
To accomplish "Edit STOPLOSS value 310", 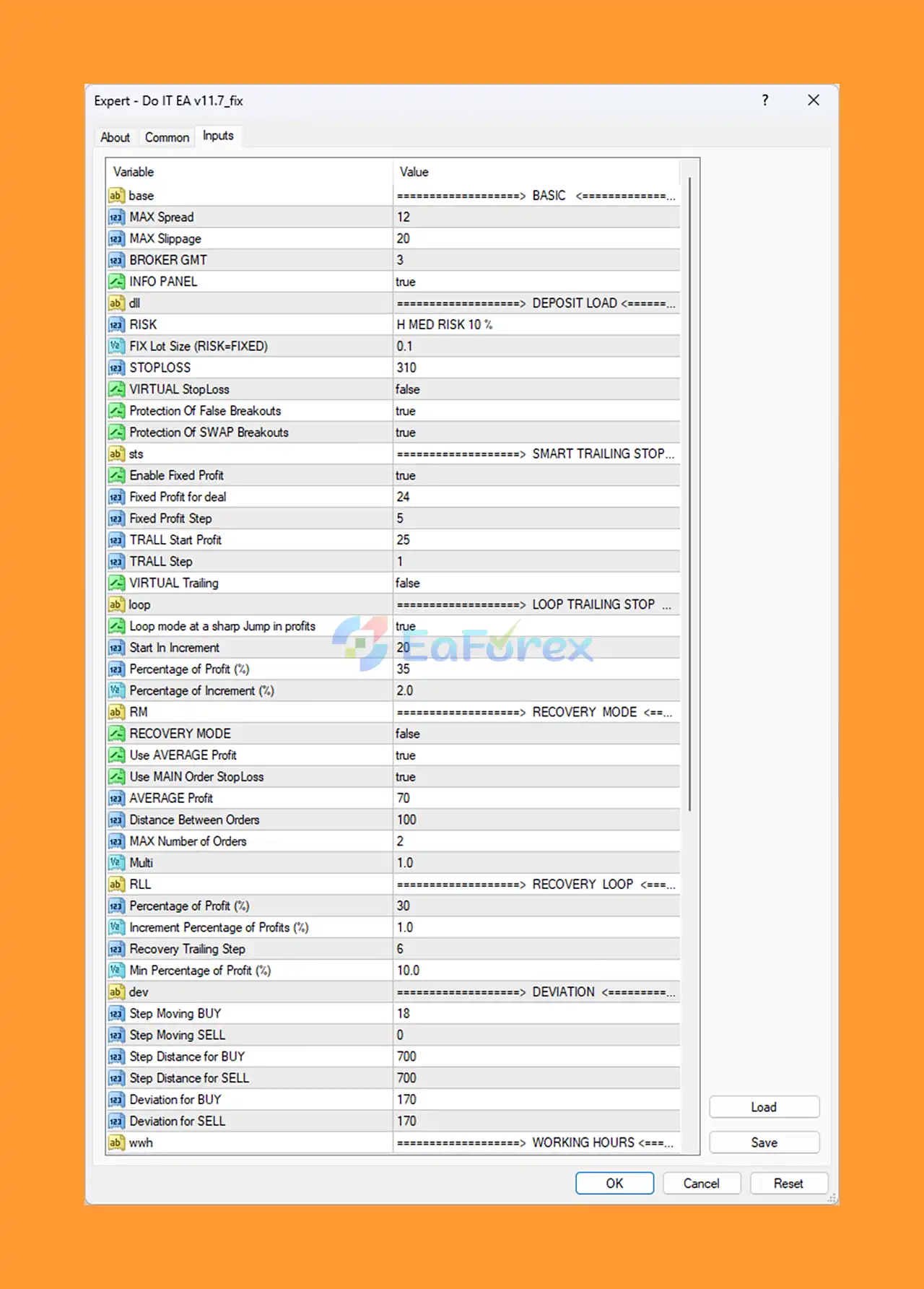I will (536, 368).
